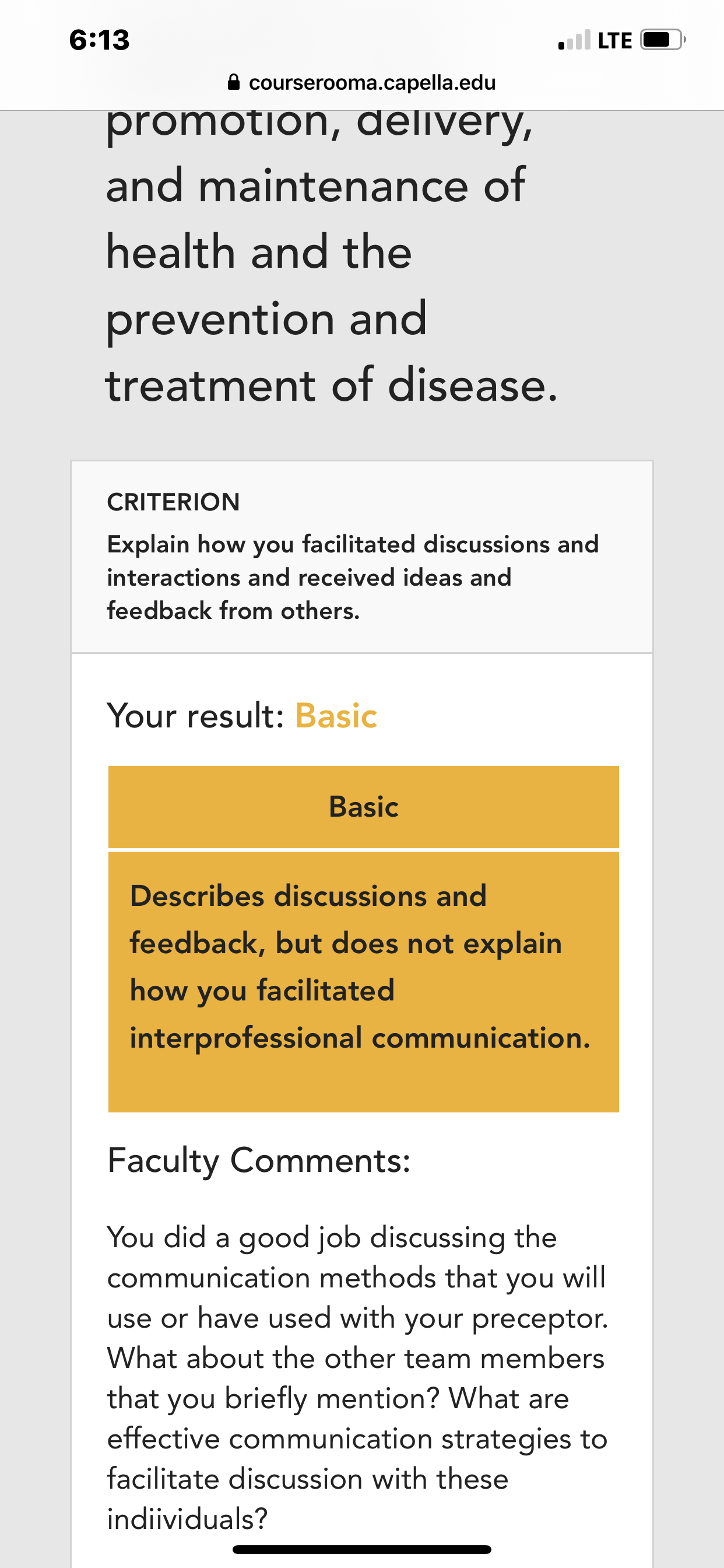Tap the battery icon in status bar
Screen dimensions: 724x1568
(663, 40)
